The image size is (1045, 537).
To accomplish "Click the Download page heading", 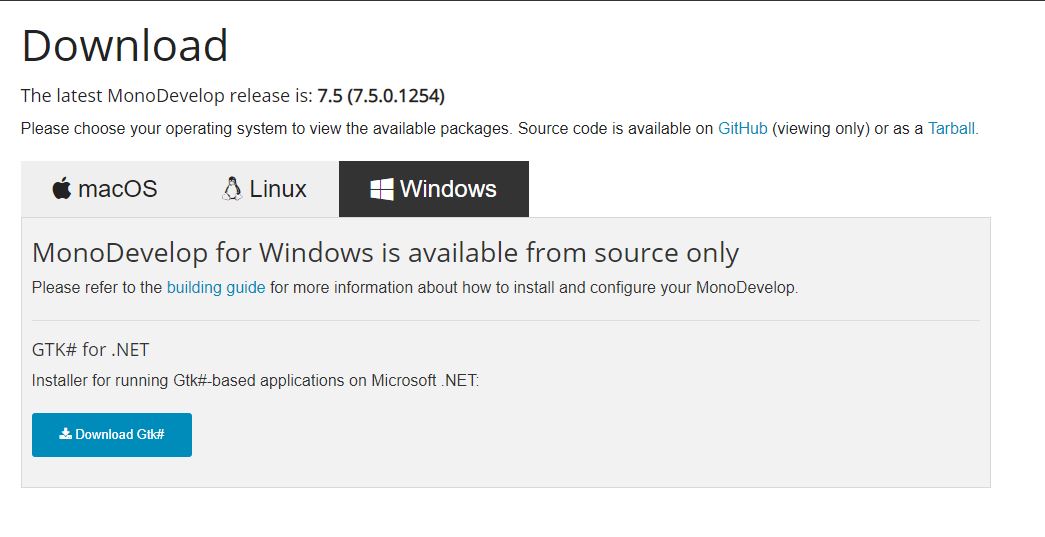I will point(125,46).
